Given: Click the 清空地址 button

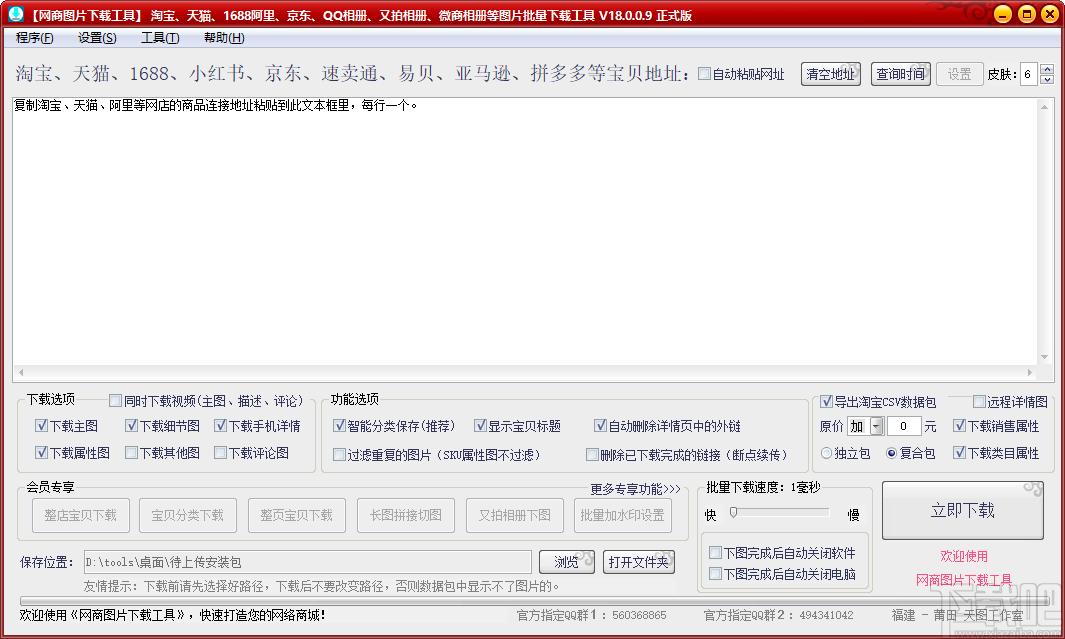Looking at the screenshot, I should [831, 74].
